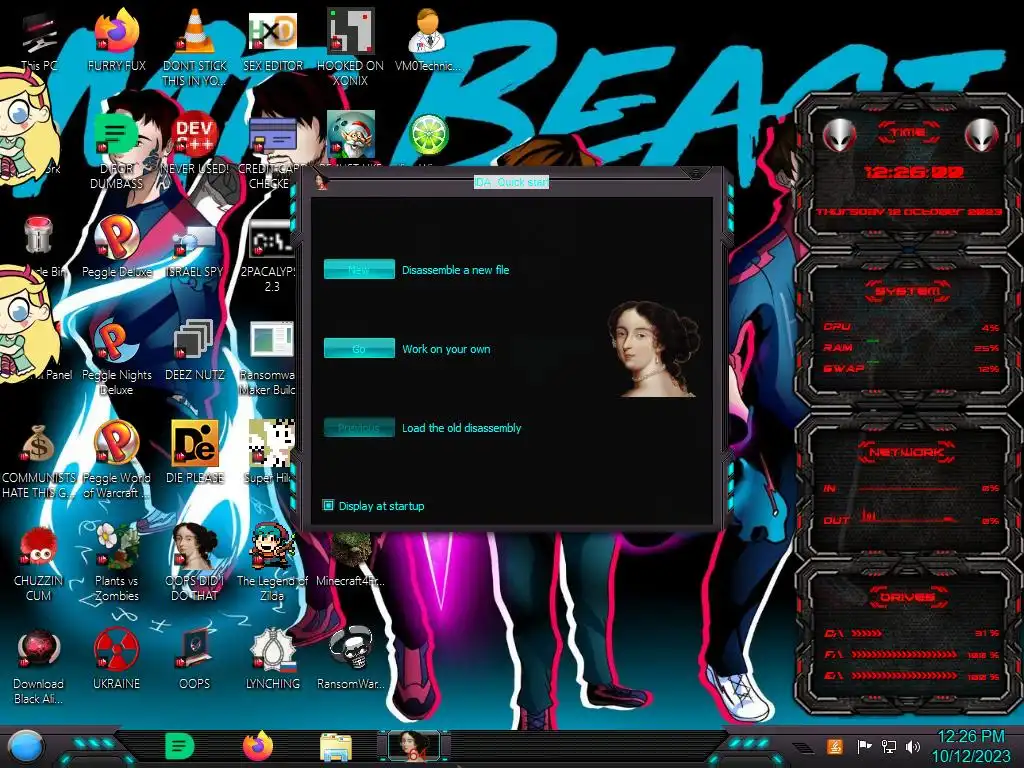Click the TIME gadget digital clock
This screenshot has height=768, width=1024.
pos(914,172)
